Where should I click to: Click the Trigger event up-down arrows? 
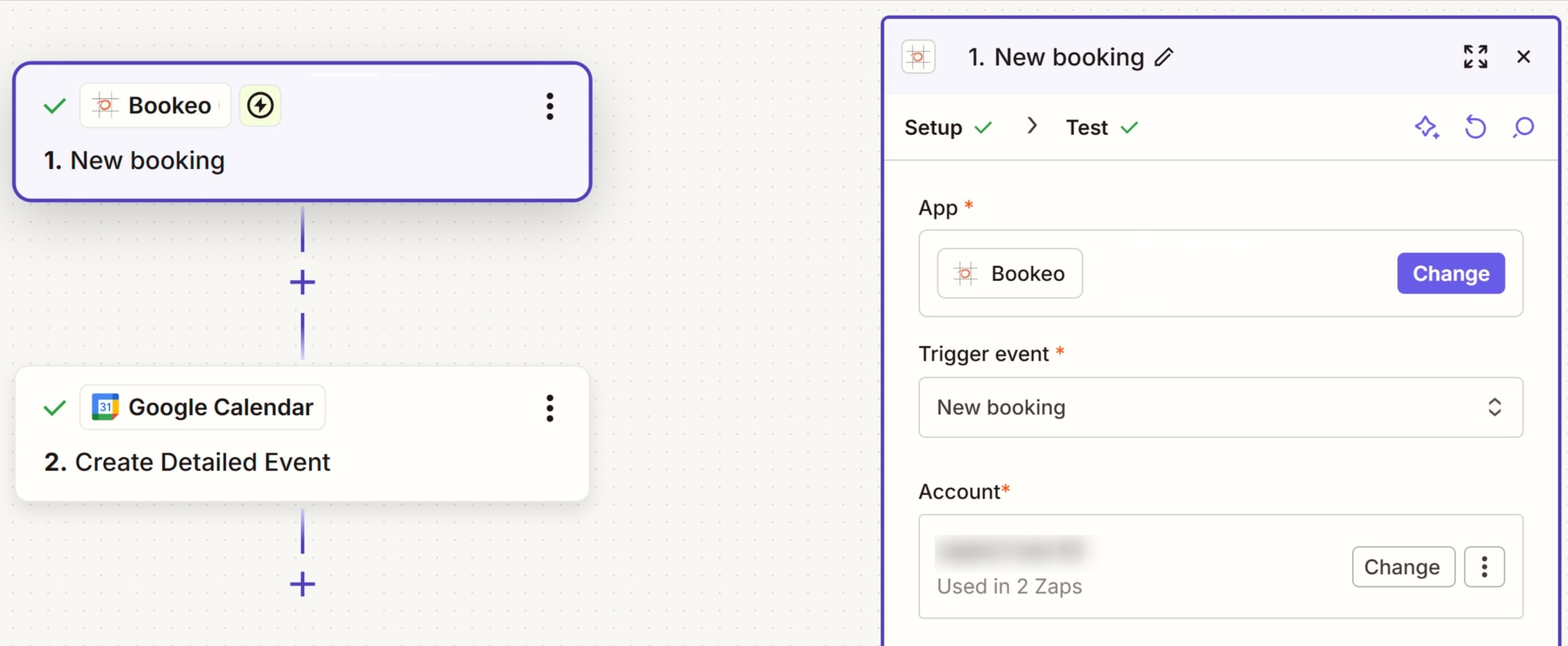1495,407
